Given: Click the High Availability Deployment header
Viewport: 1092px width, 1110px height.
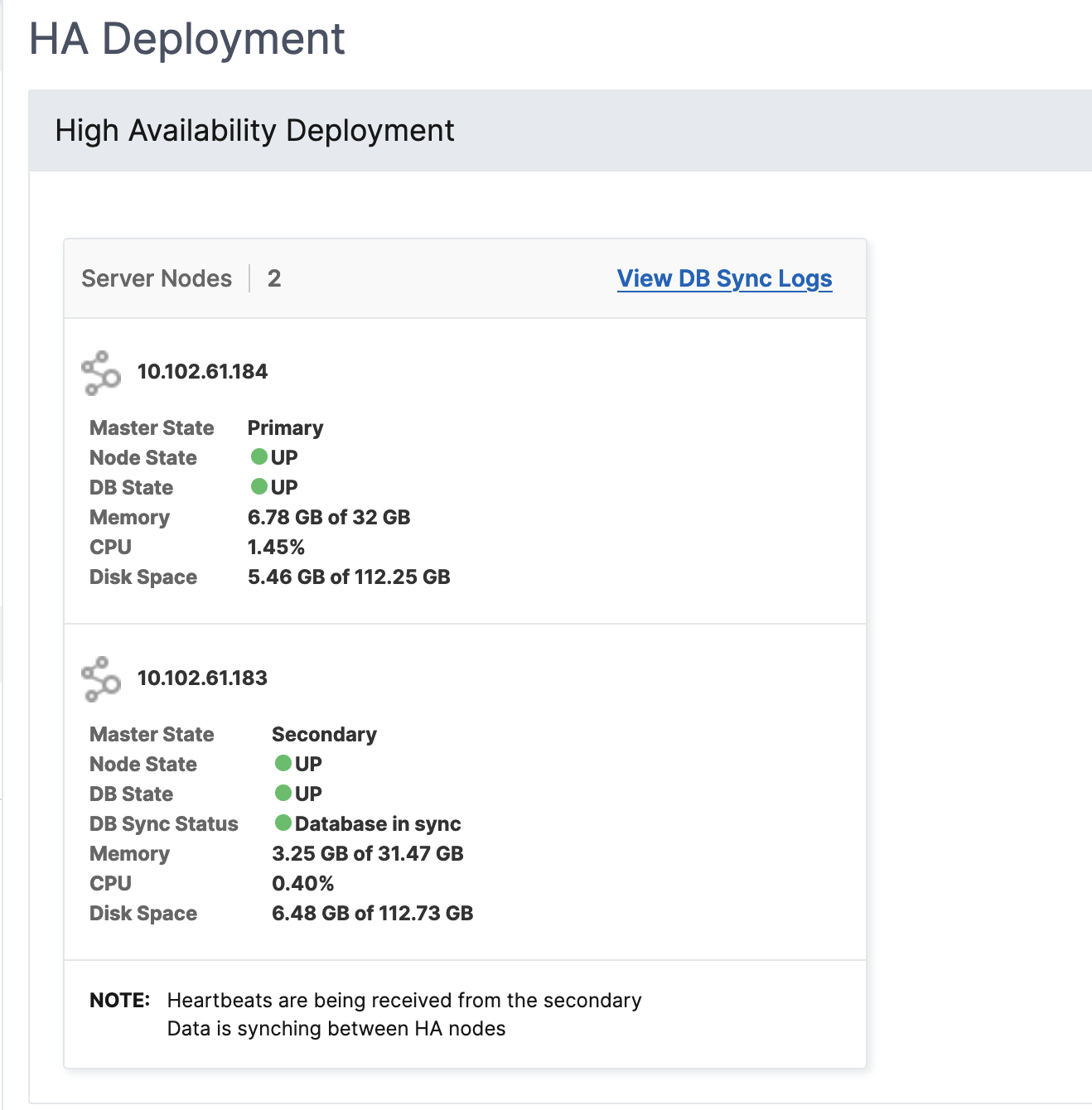Looking at the screenshot, I should click(254, 131).
